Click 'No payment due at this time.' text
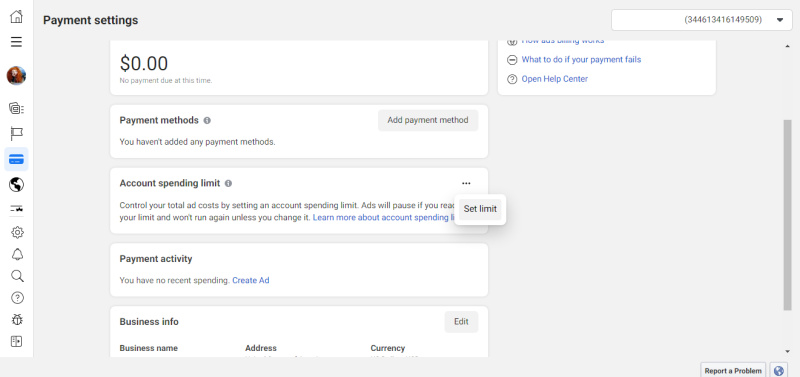Screen dimensions: 800x377 (x=166, y=81)
